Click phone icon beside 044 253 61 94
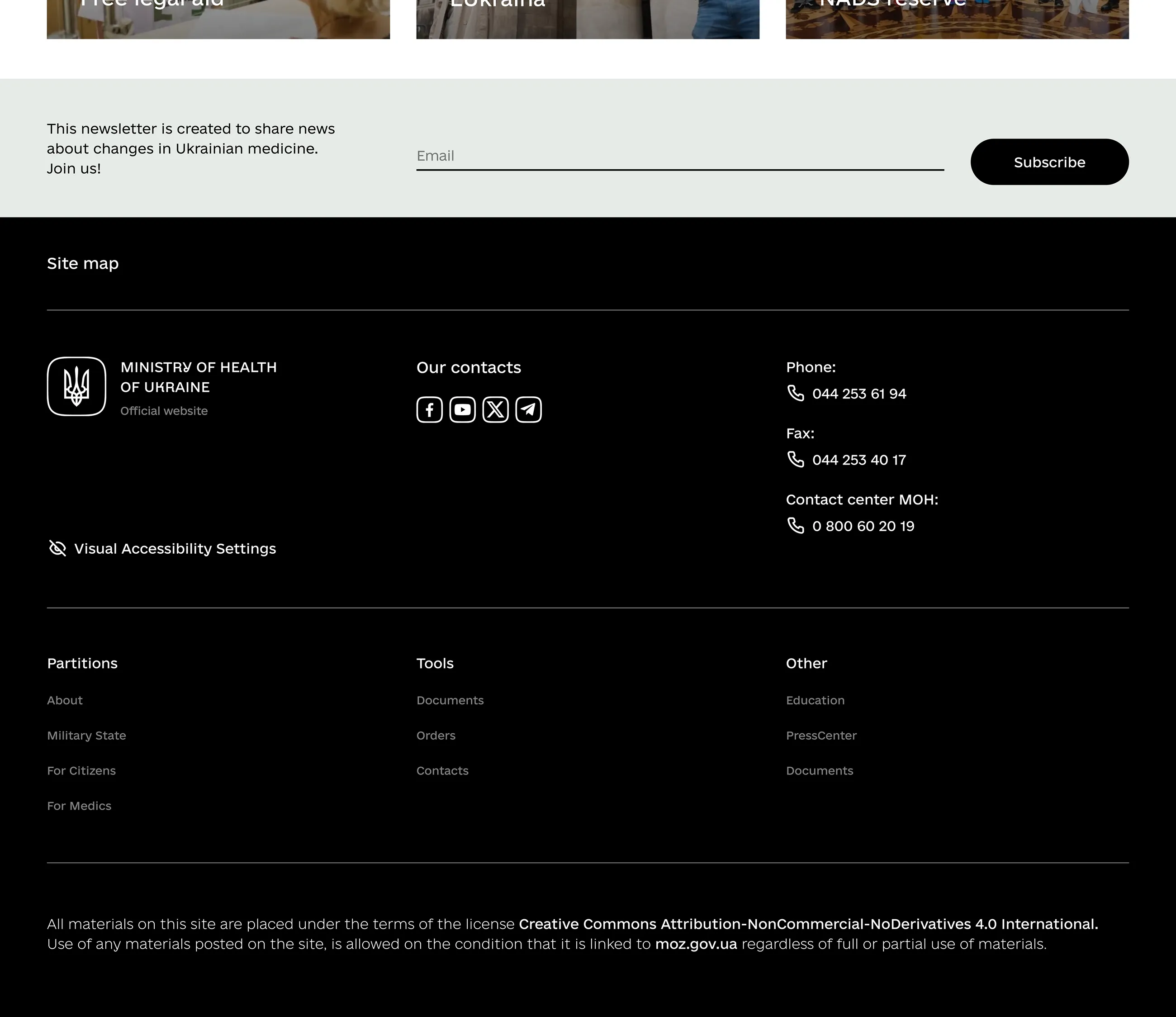Screen dimensions: 1176x1017 click(796, 393)
